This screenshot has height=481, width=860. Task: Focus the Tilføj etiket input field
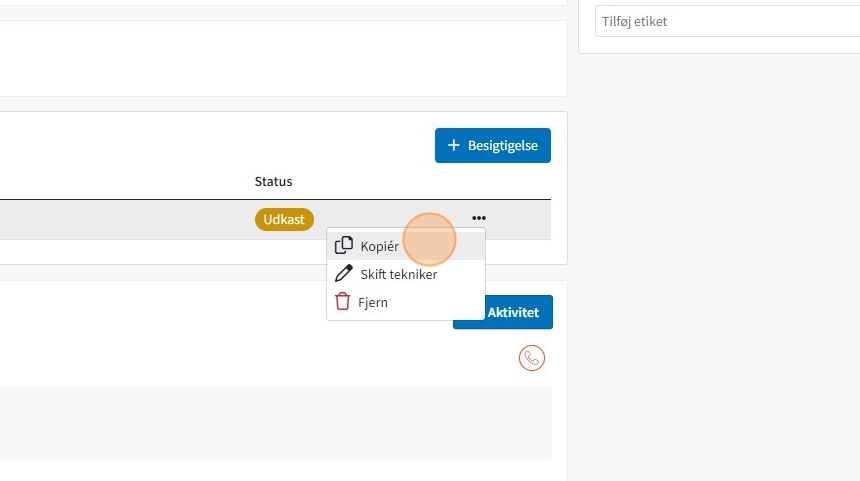tap(727, 21)
